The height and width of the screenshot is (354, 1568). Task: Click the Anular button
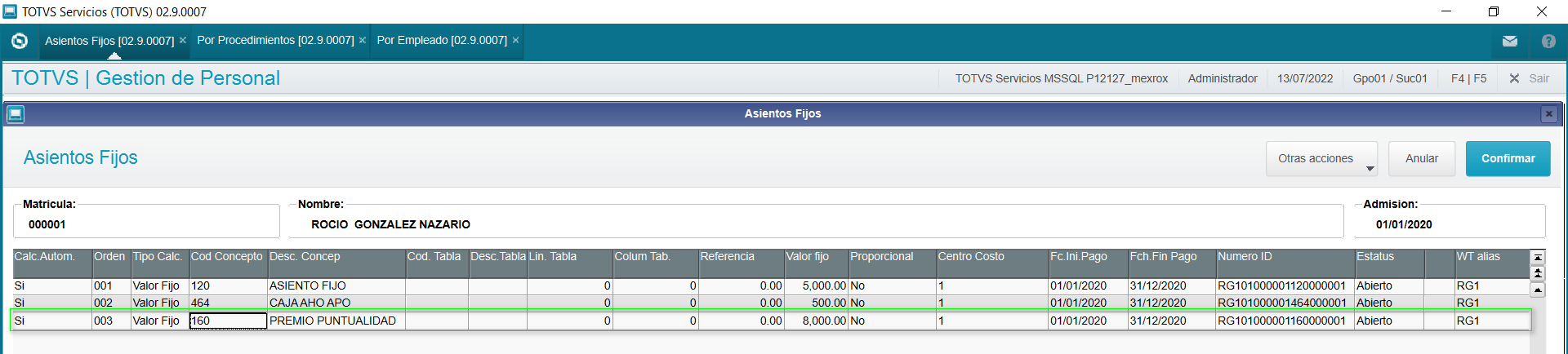point(1421,159)
